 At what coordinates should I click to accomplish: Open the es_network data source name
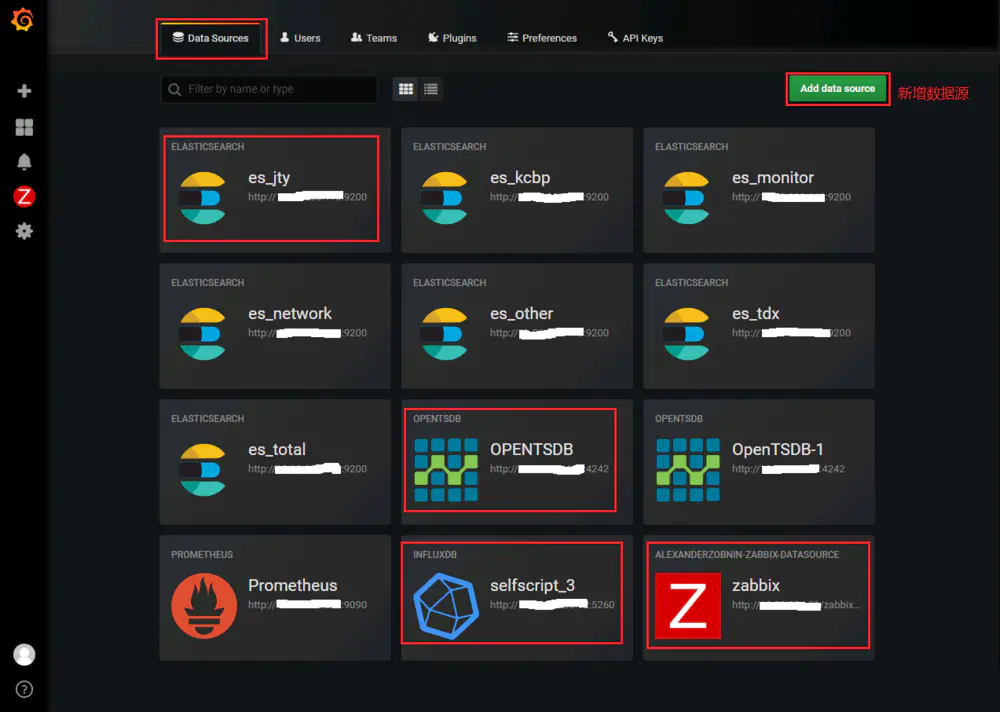290,314
